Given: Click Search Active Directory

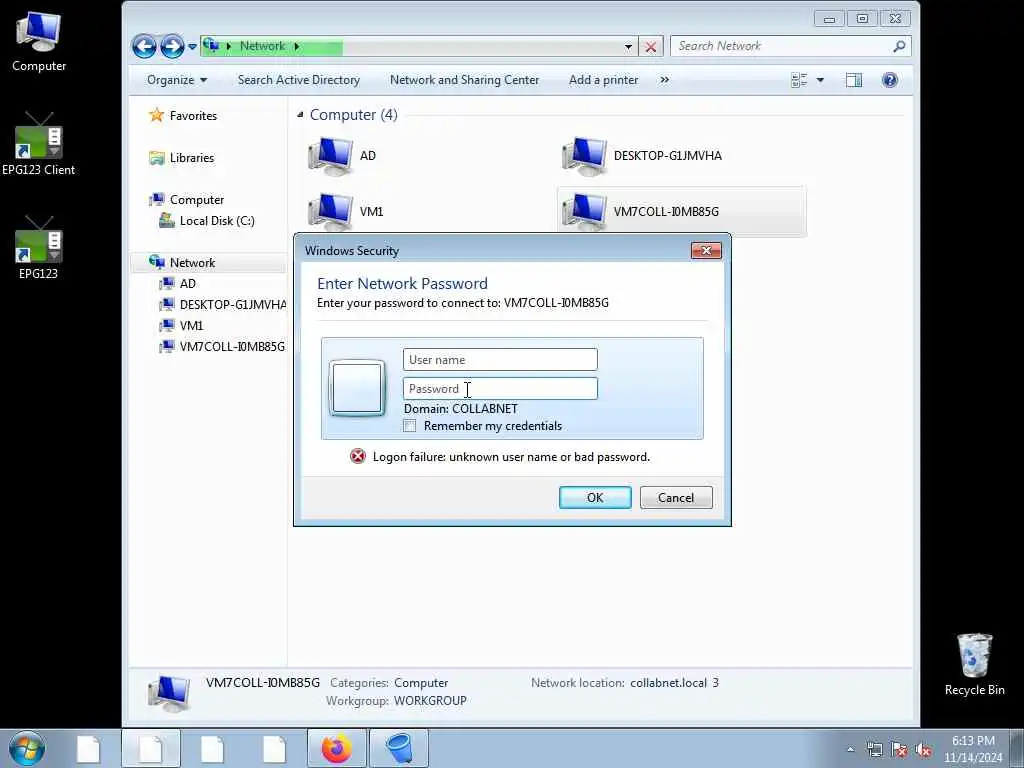Looking at the screenshot, I should coord(298,80).
